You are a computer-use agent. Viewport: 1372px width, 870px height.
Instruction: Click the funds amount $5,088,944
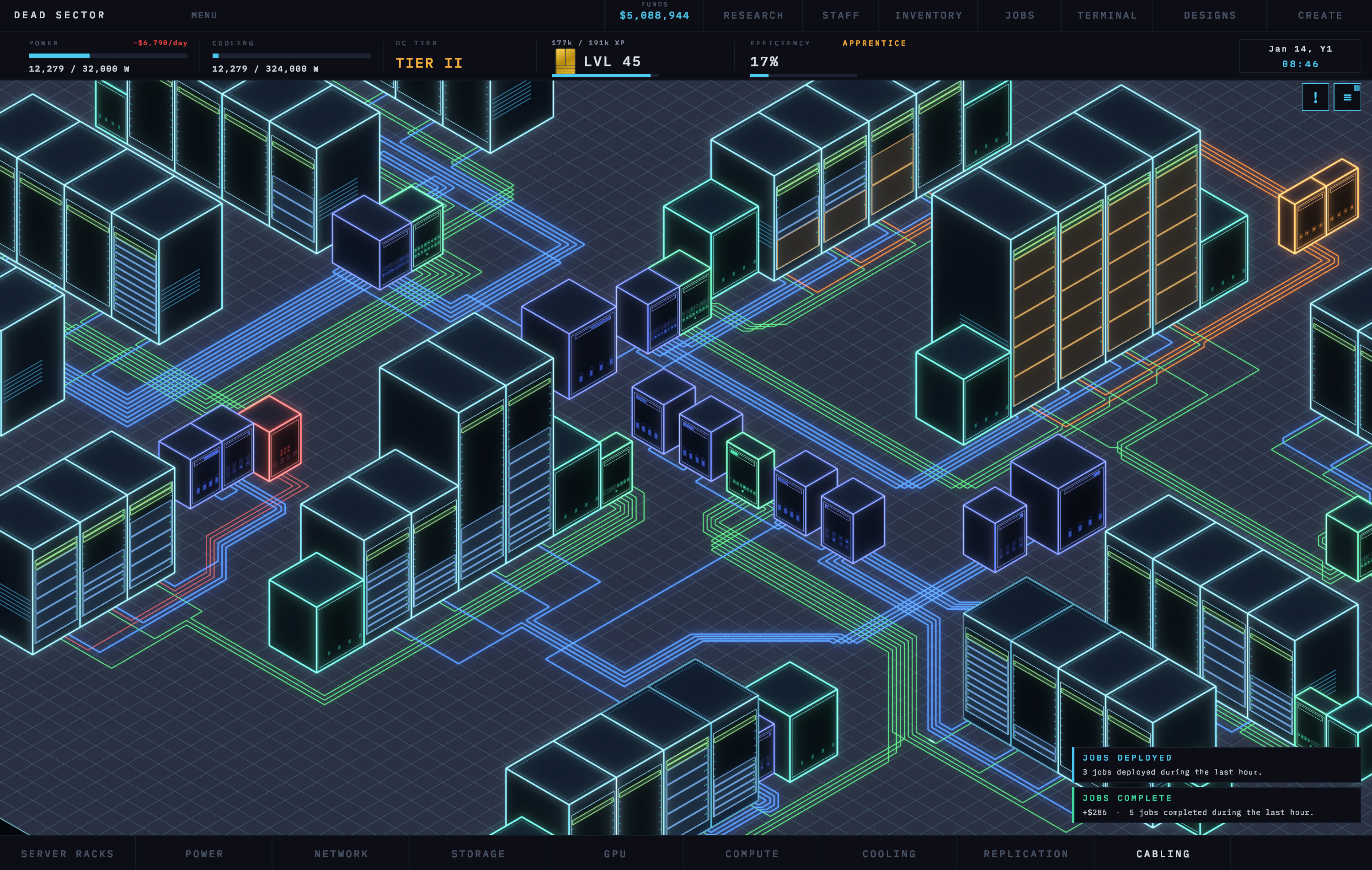click(654, 16)
